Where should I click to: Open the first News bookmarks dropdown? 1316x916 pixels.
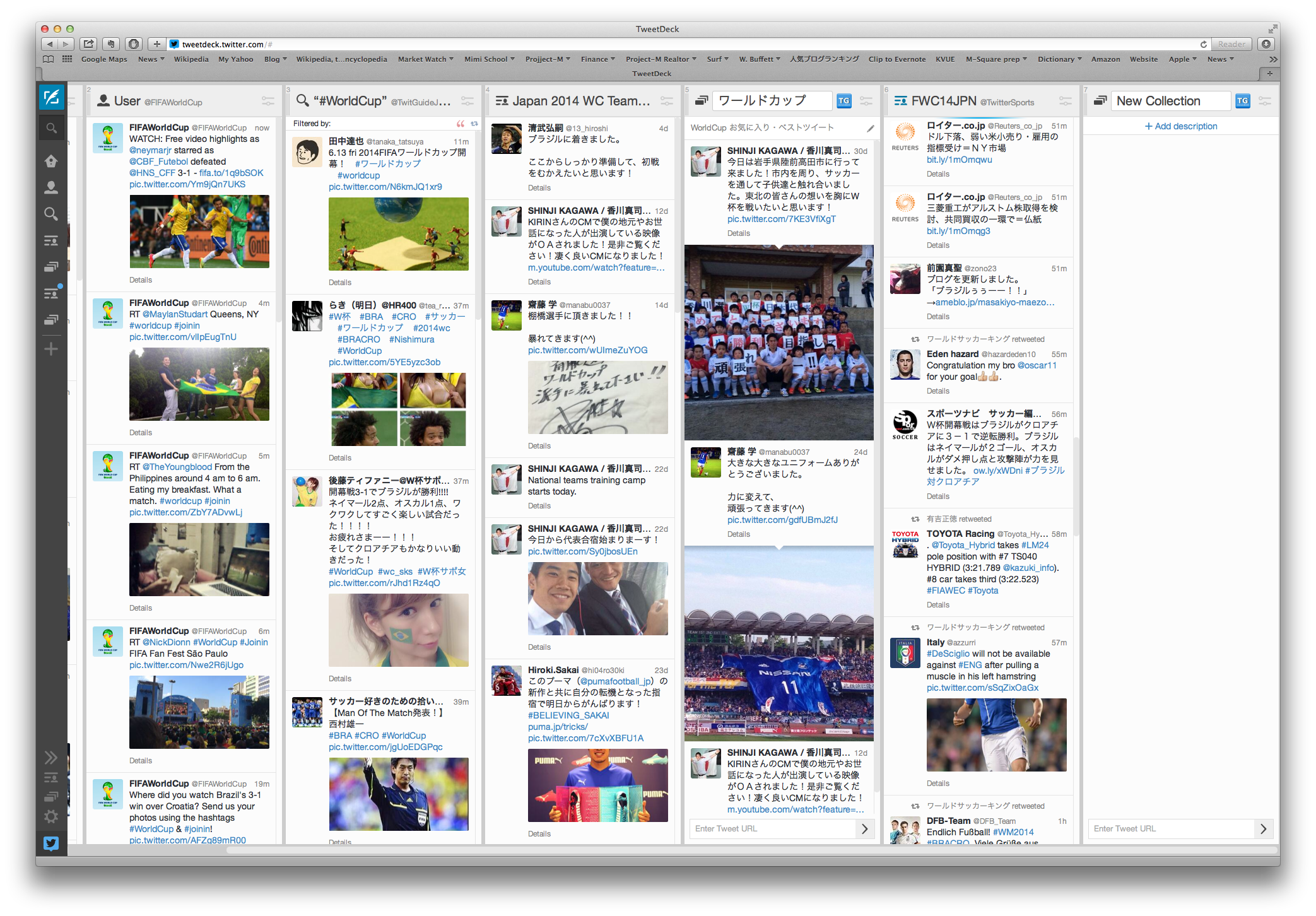[151, 59]
